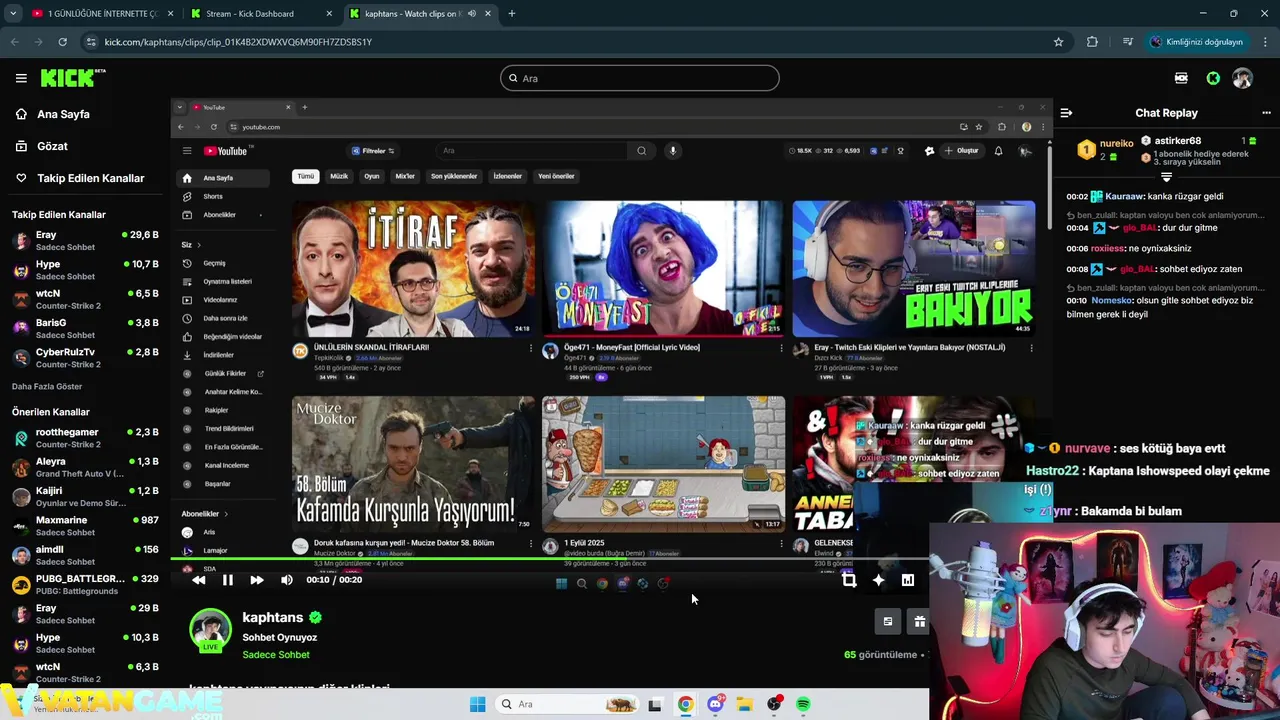Open PUBG_BATTLEGR... channel in recommended list
1280x720 pixels.
pos(85,584)
